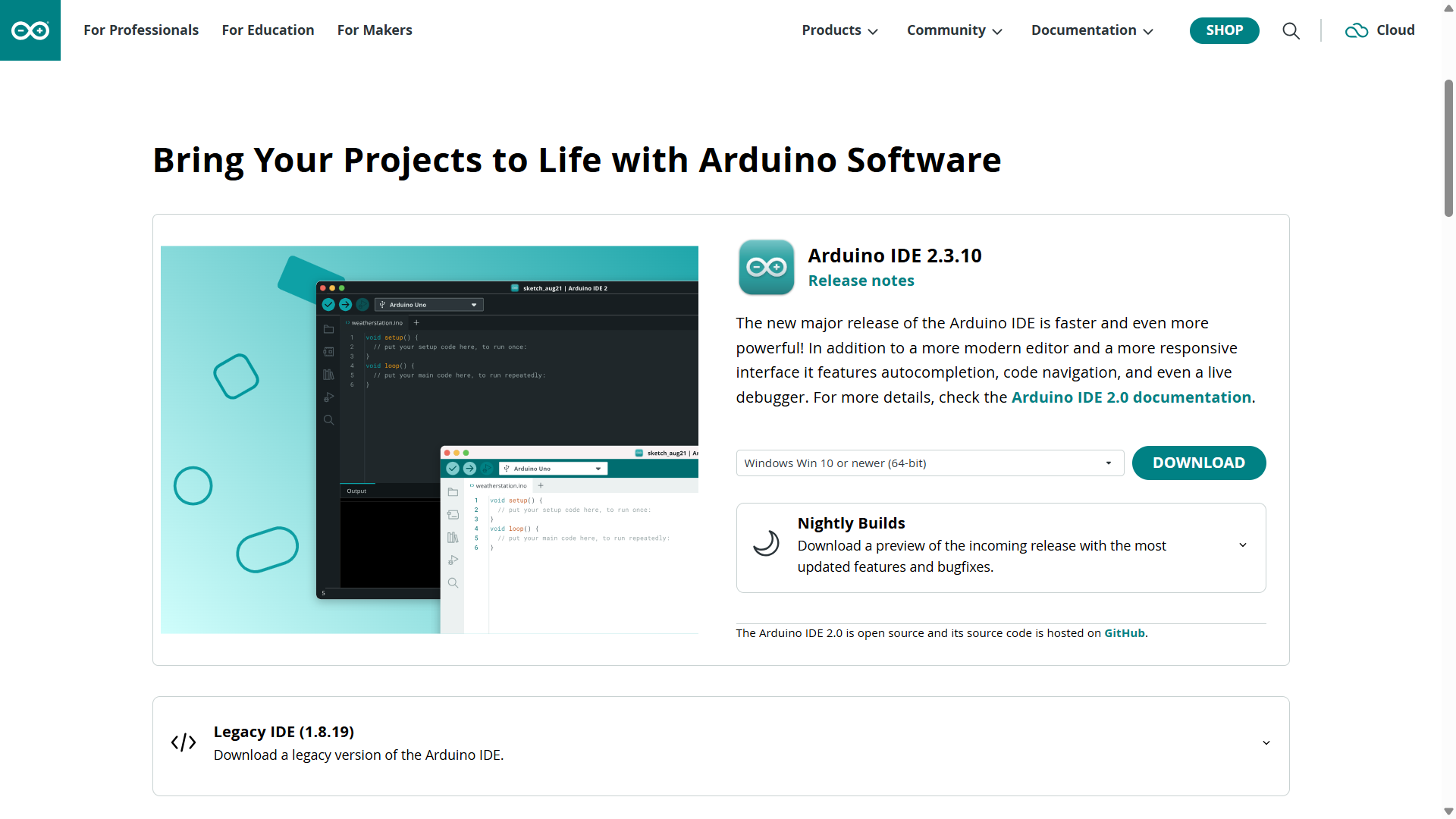
Task: Click the DOWNLOAD button
Action: pyautogui.click(x=1199, y=463)
